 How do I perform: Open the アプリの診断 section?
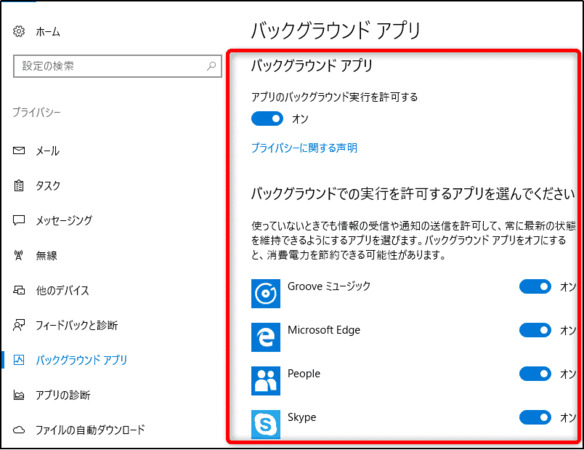(63, 395)
